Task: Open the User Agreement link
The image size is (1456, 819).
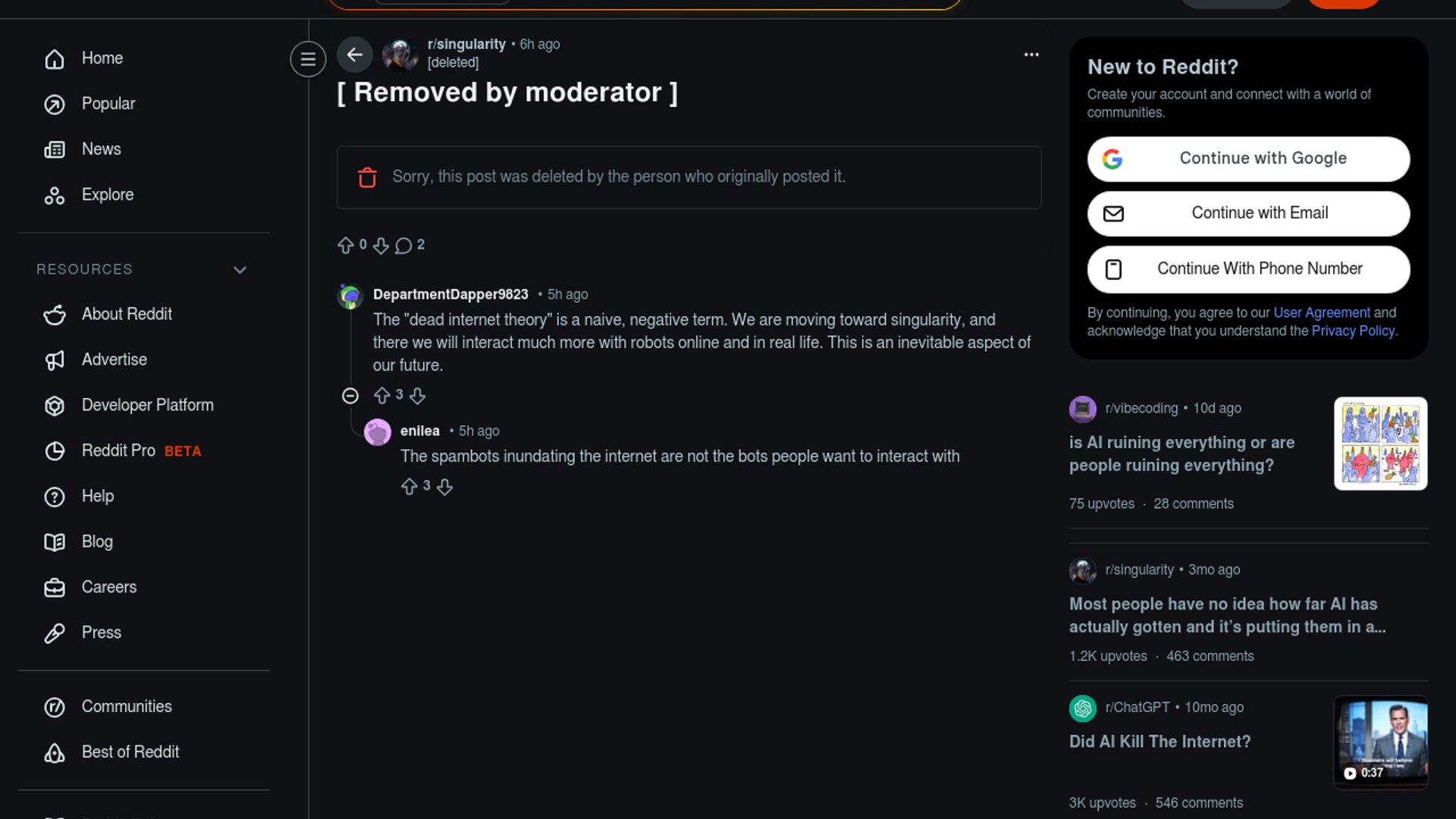Action: 1321,312
